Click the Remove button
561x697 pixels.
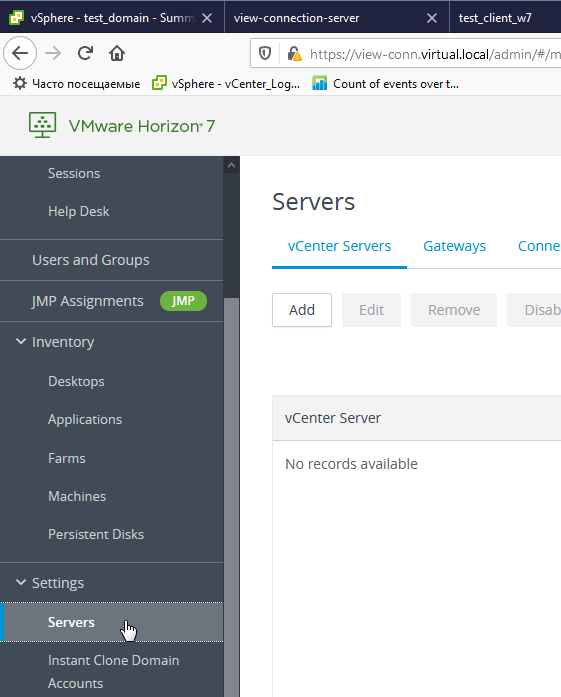click(454, 310)
